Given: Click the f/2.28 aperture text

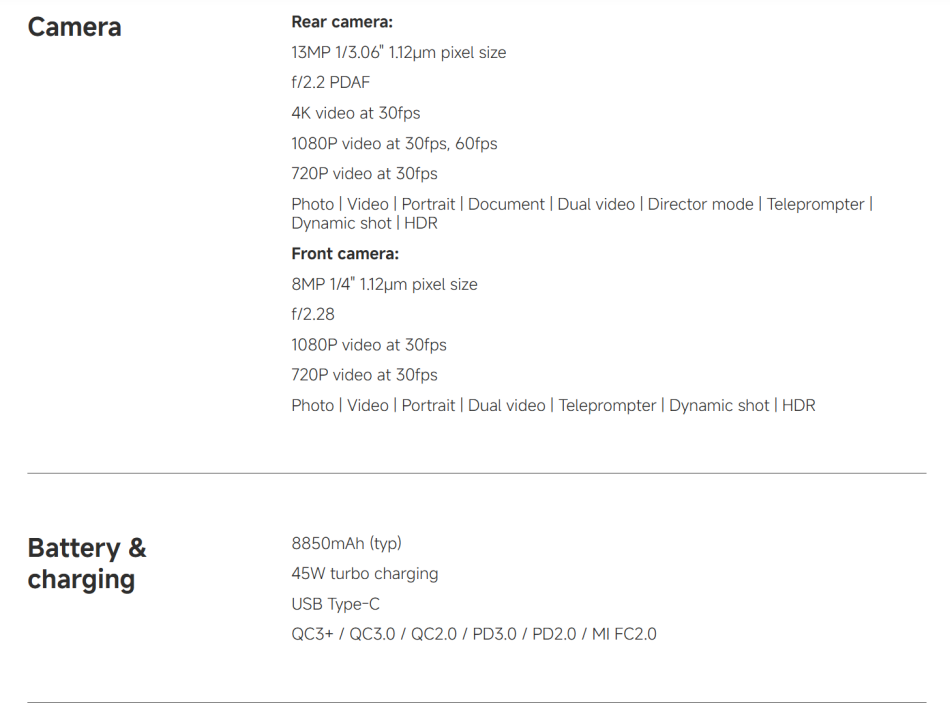Looking at the screenshot, I should 313,314.
